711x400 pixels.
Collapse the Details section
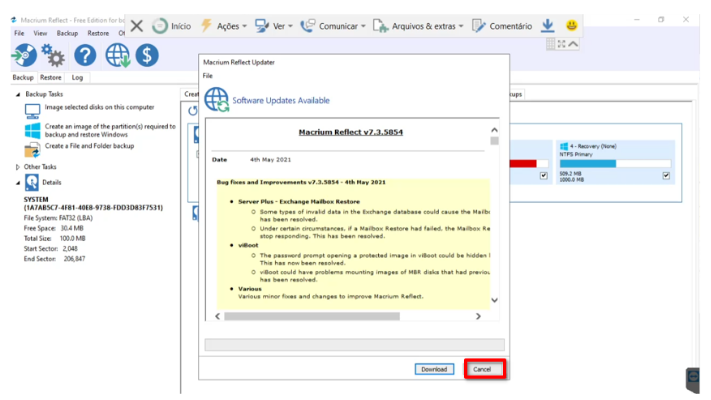[x=18, y=183]
